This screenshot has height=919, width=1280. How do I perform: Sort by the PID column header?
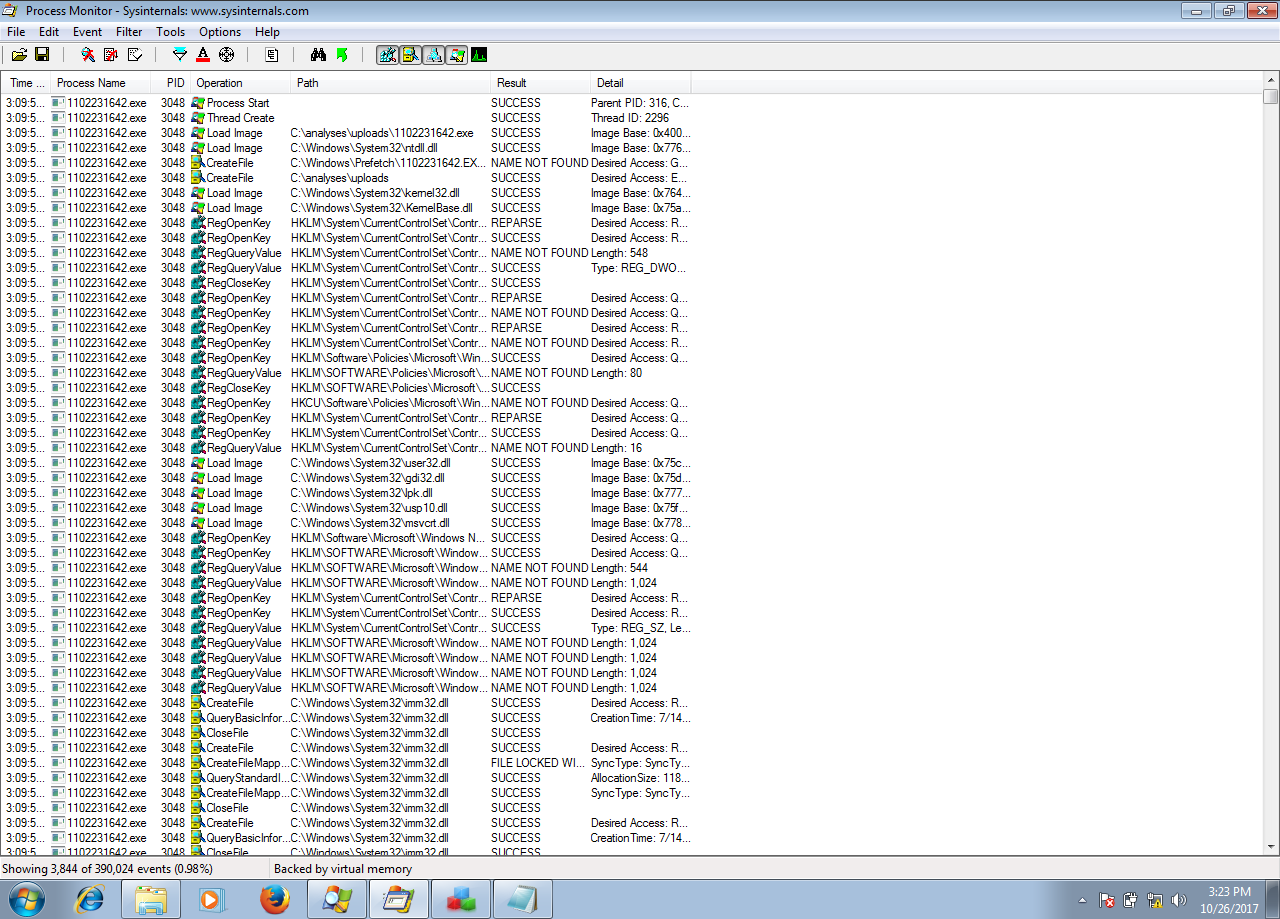pos(170,83)
